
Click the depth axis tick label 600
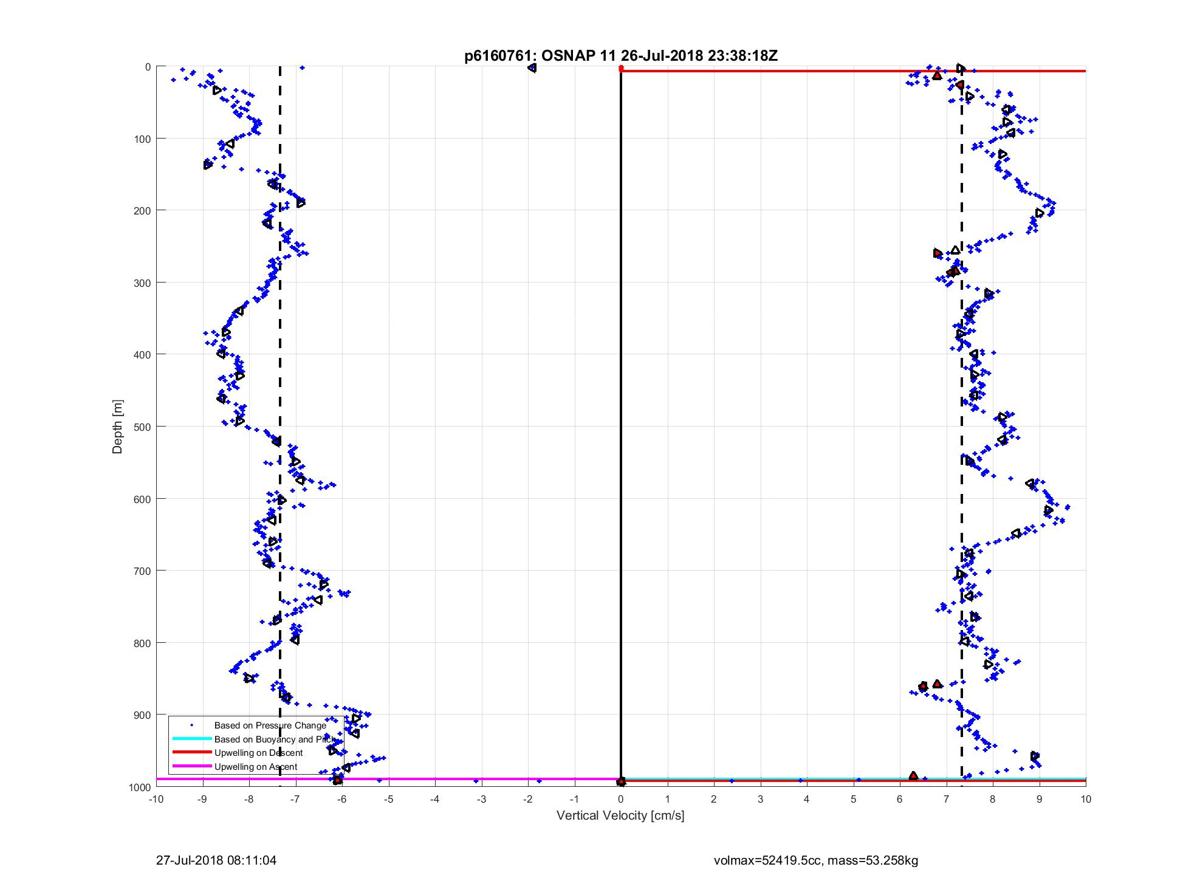(141, 499)
